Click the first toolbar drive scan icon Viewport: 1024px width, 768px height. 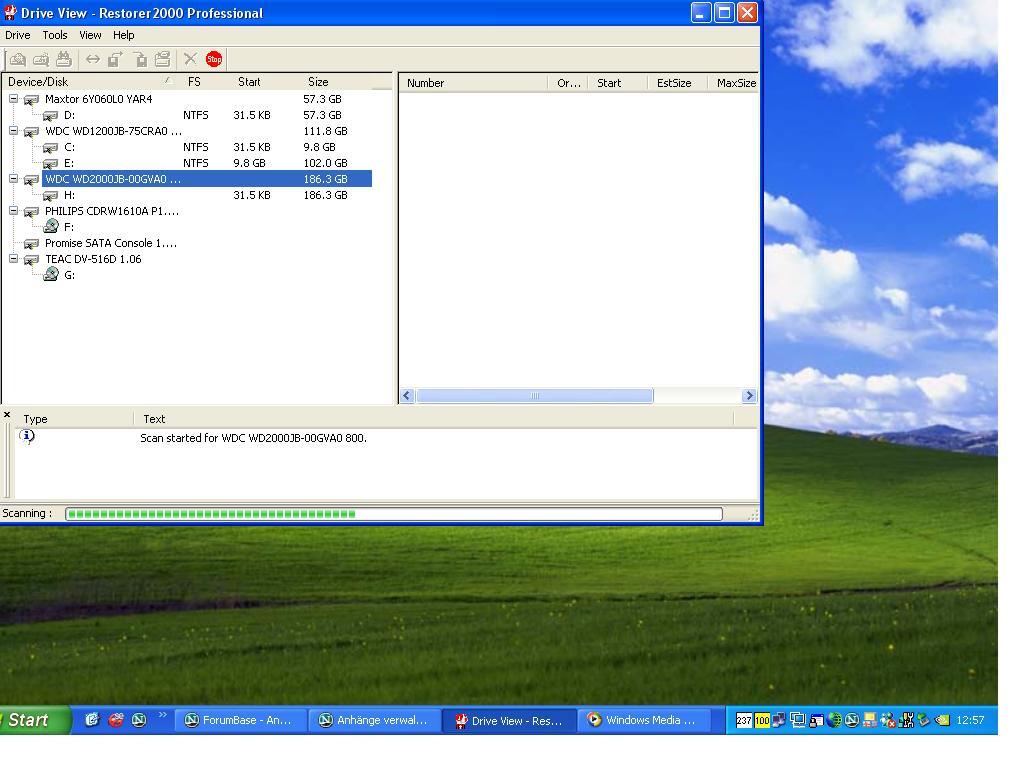tap(18, 59)
